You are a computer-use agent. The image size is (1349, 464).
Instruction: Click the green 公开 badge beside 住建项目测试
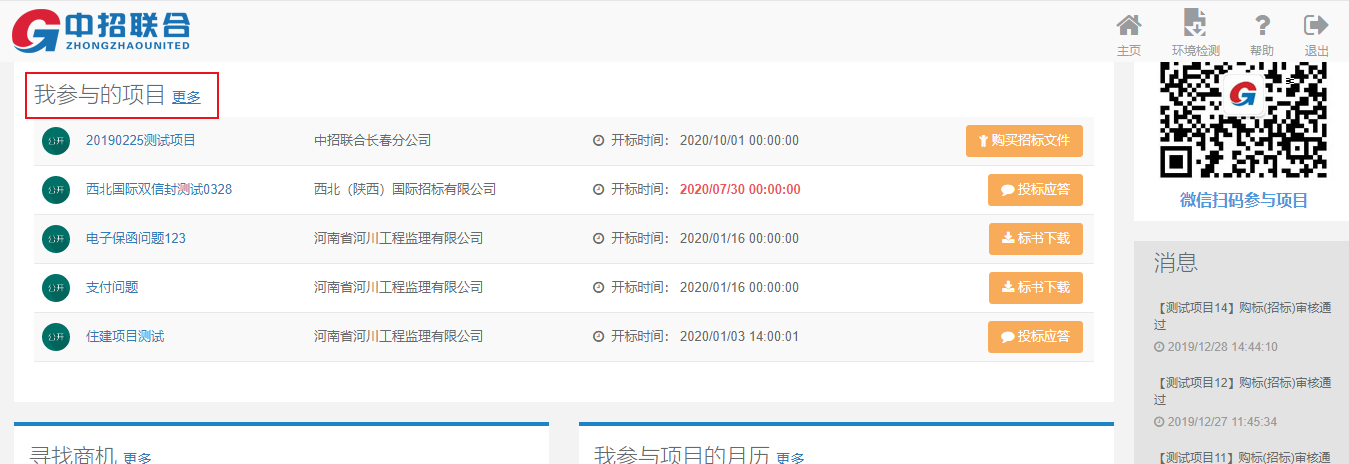point(56,337)
